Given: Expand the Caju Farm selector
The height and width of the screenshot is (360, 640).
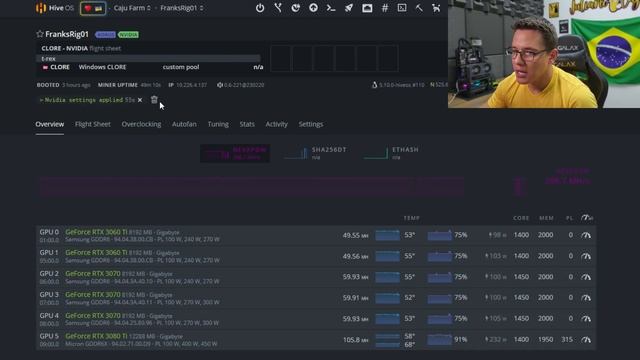Looking at the screenshot, I should (132, 8).
